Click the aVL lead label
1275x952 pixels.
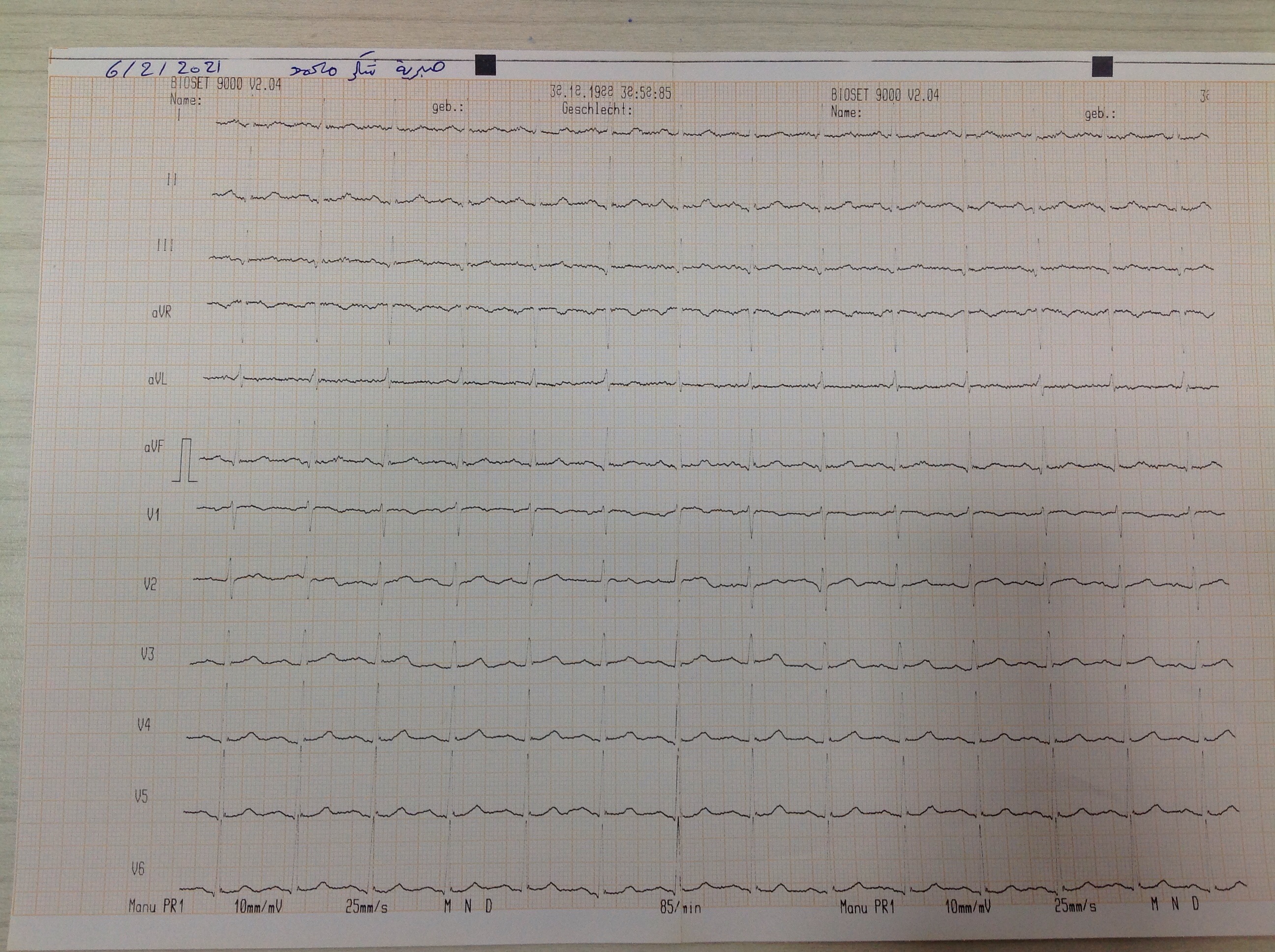pyautogui.click(x=157, y=380)
